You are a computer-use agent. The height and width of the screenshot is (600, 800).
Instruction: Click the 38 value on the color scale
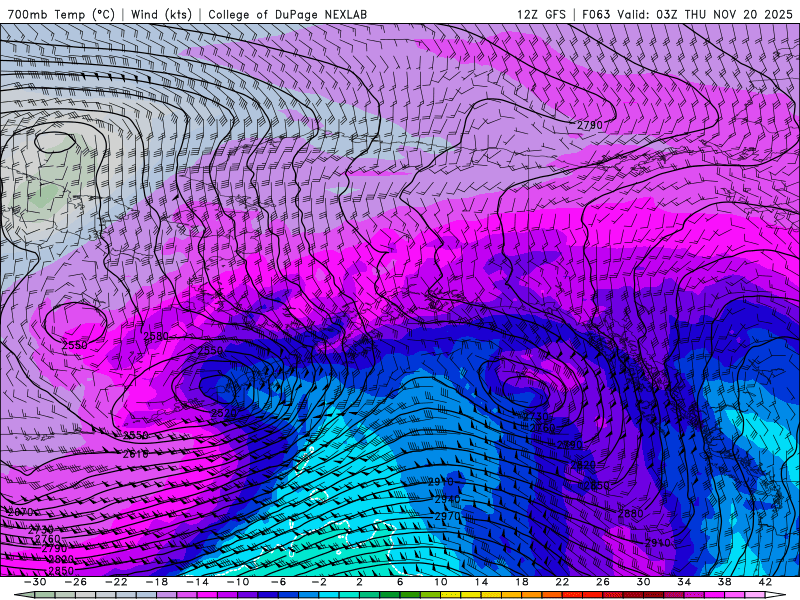pyautogui.click(x=724, y=582)
